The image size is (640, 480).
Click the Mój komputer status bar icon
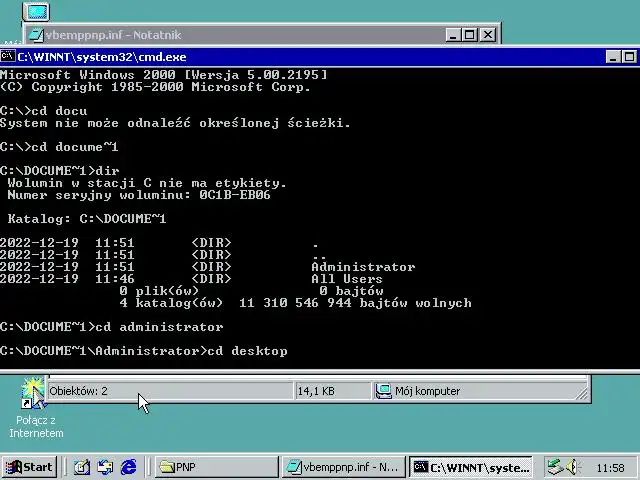click(x=383, y=391)
